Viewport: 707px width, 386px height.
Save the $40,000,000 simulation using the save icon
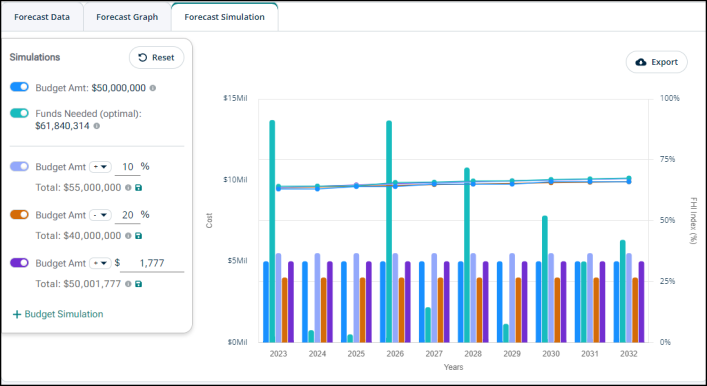click(139, 236)
